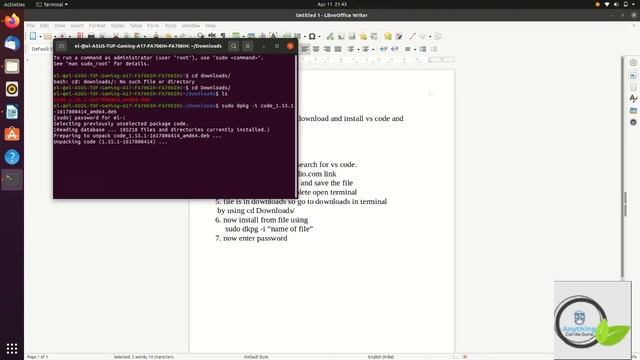Open the Writer sidebar Properties deck
Screen dimensions: 640x360
pos(633,76)
